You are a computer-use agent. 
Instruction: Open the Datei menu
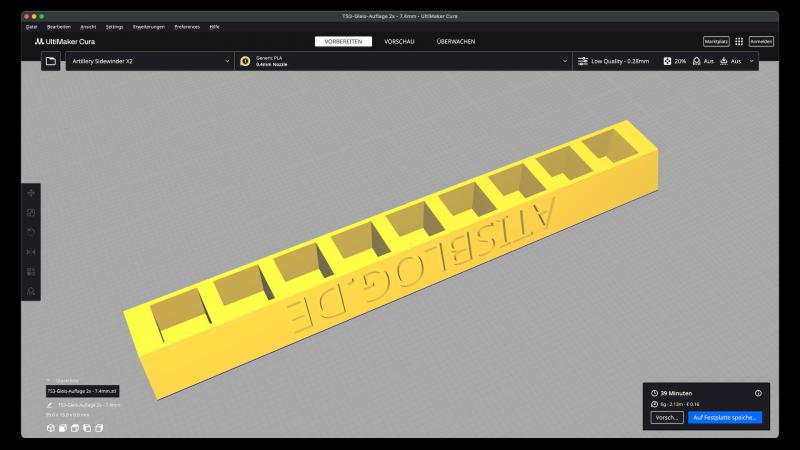32,27
